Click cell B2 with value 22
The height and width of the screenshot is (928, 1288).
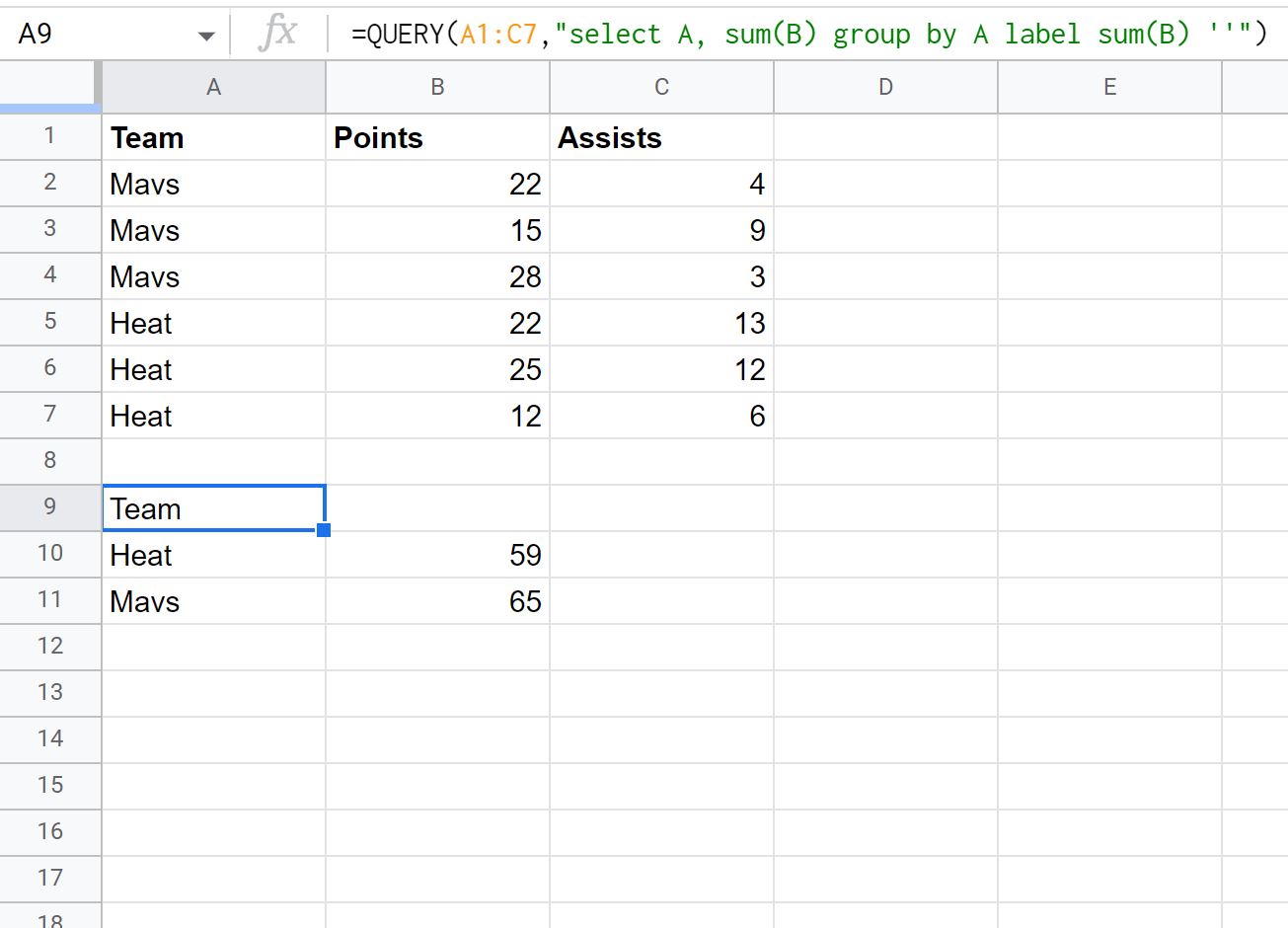[x=437, y=184]
